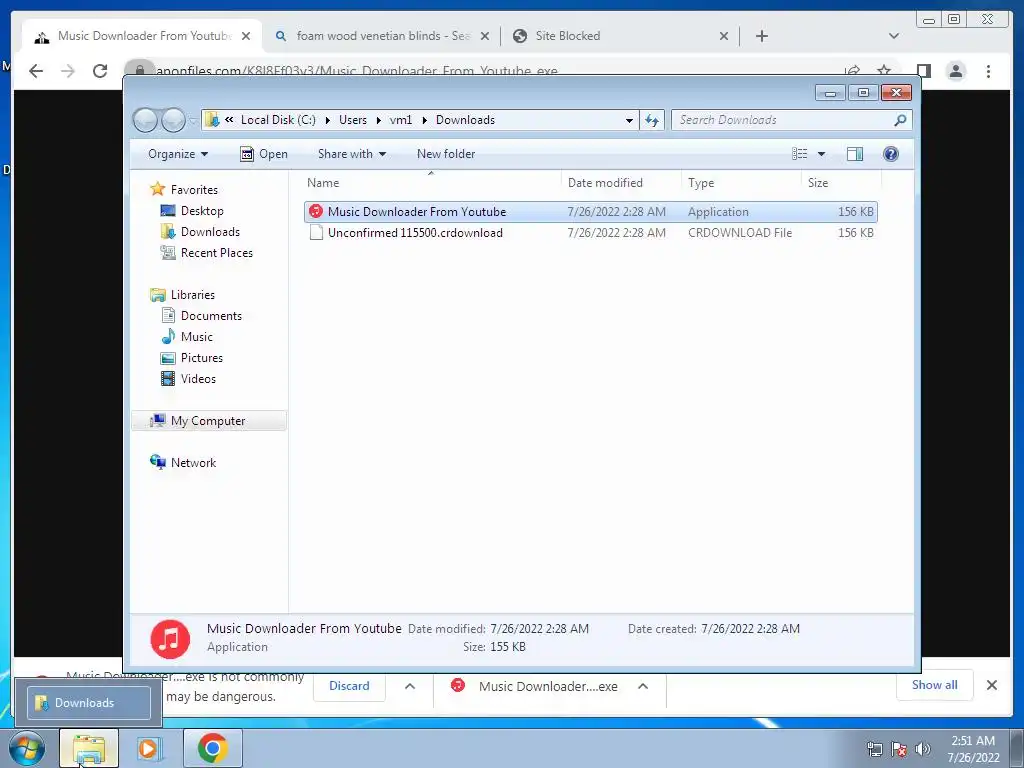Open Pictures library
This screenshot has width=1024, height=768.
pyautogui.click(x=202, y=358)
